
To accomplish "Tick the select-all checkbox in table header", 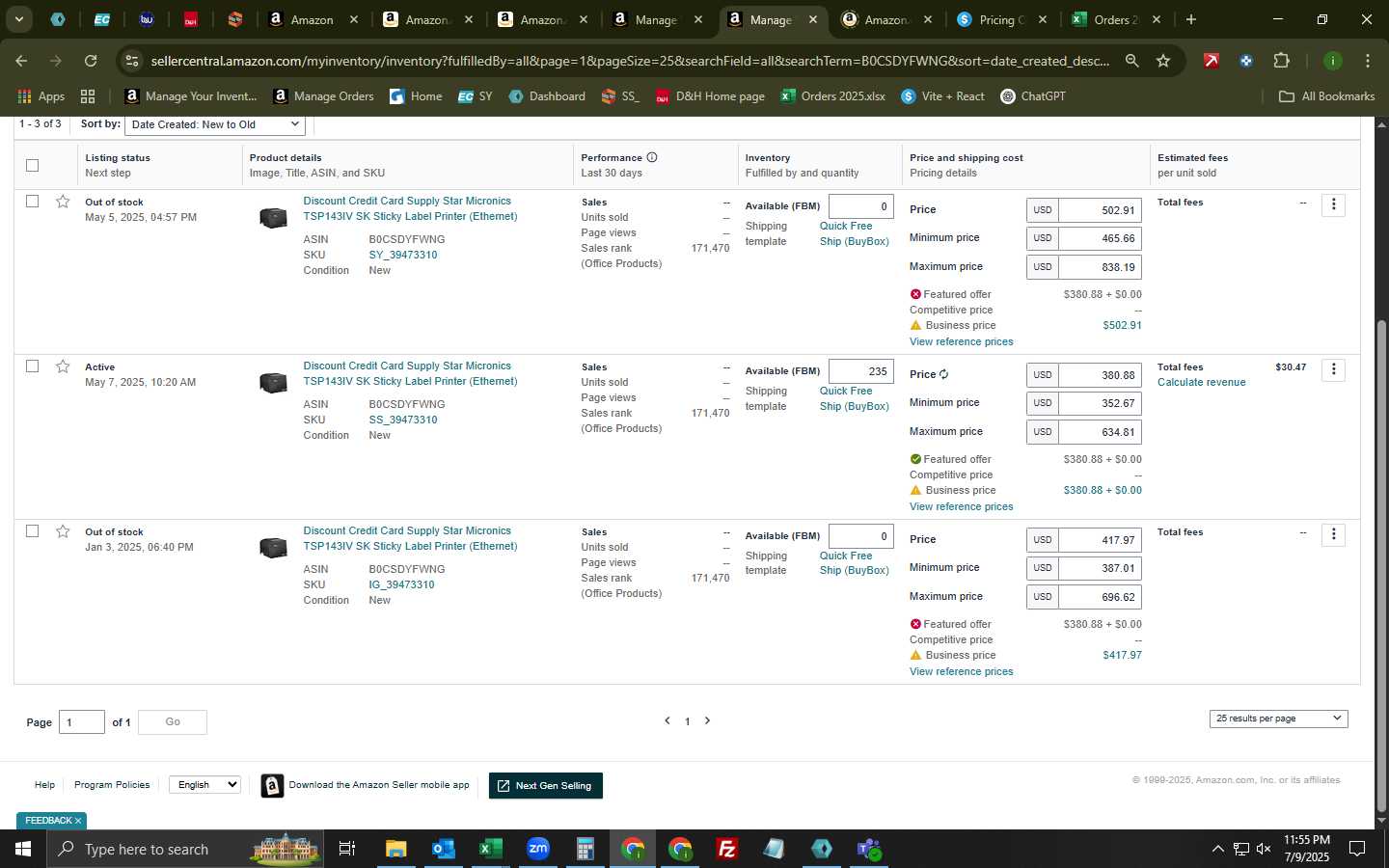I will point(32,165).
